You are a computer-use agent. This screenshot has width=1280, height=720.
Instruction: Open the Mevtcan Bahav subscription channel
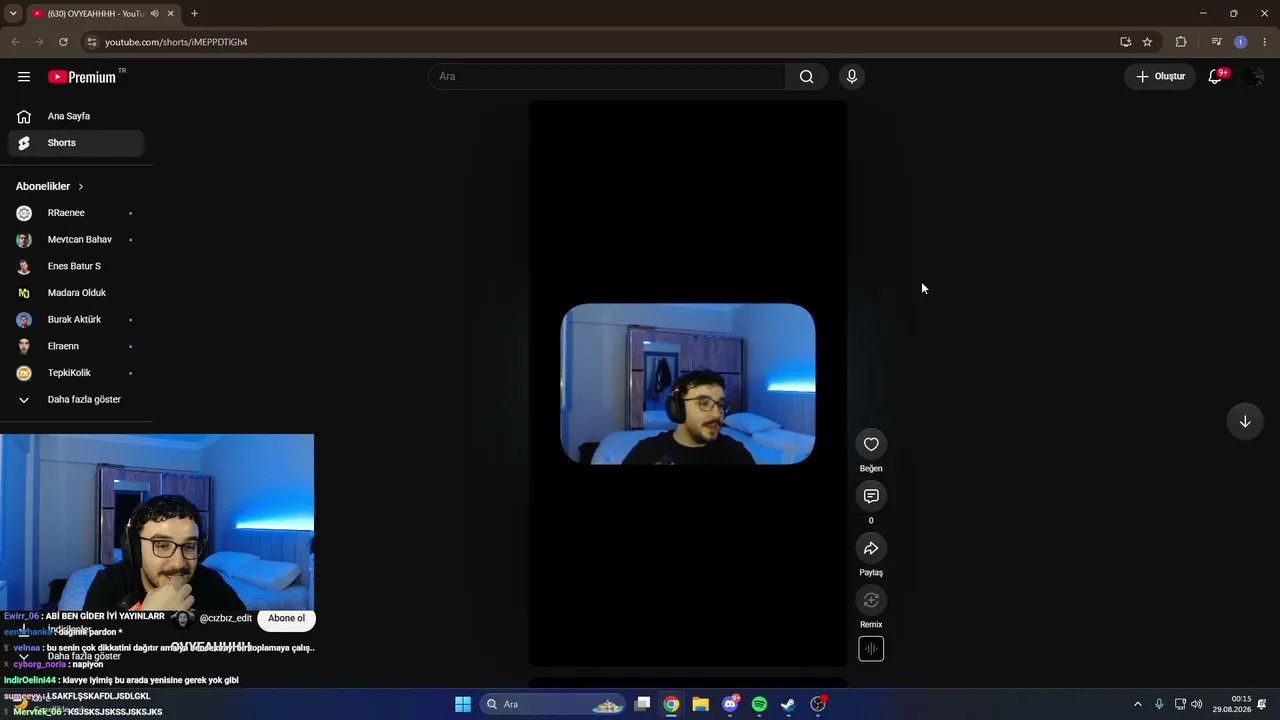point(77,240)
